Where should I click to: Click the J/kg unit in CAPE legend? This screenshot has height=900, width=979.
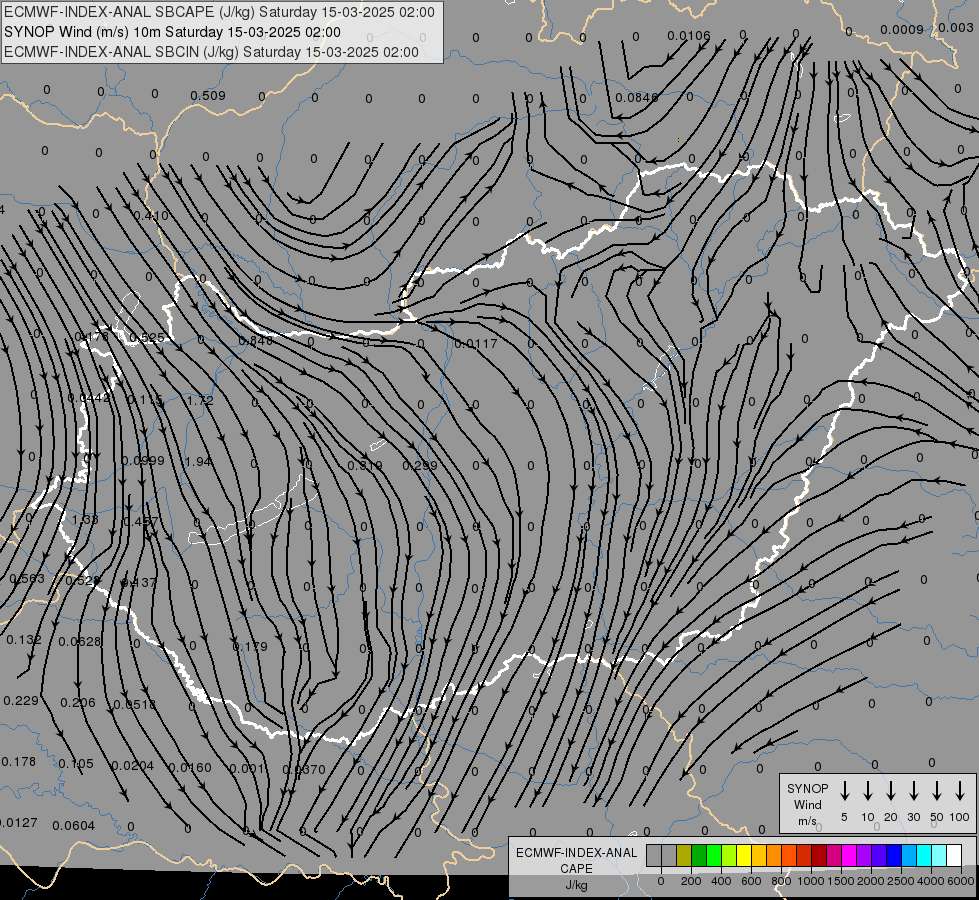click(576, 885)
